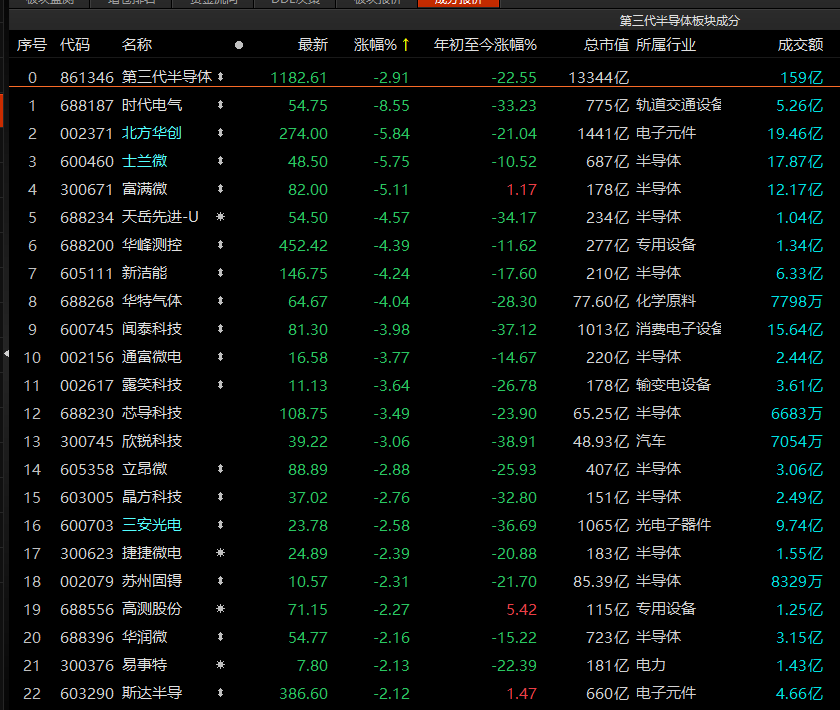Click the star marker next to 易事特

click(220, 665)
